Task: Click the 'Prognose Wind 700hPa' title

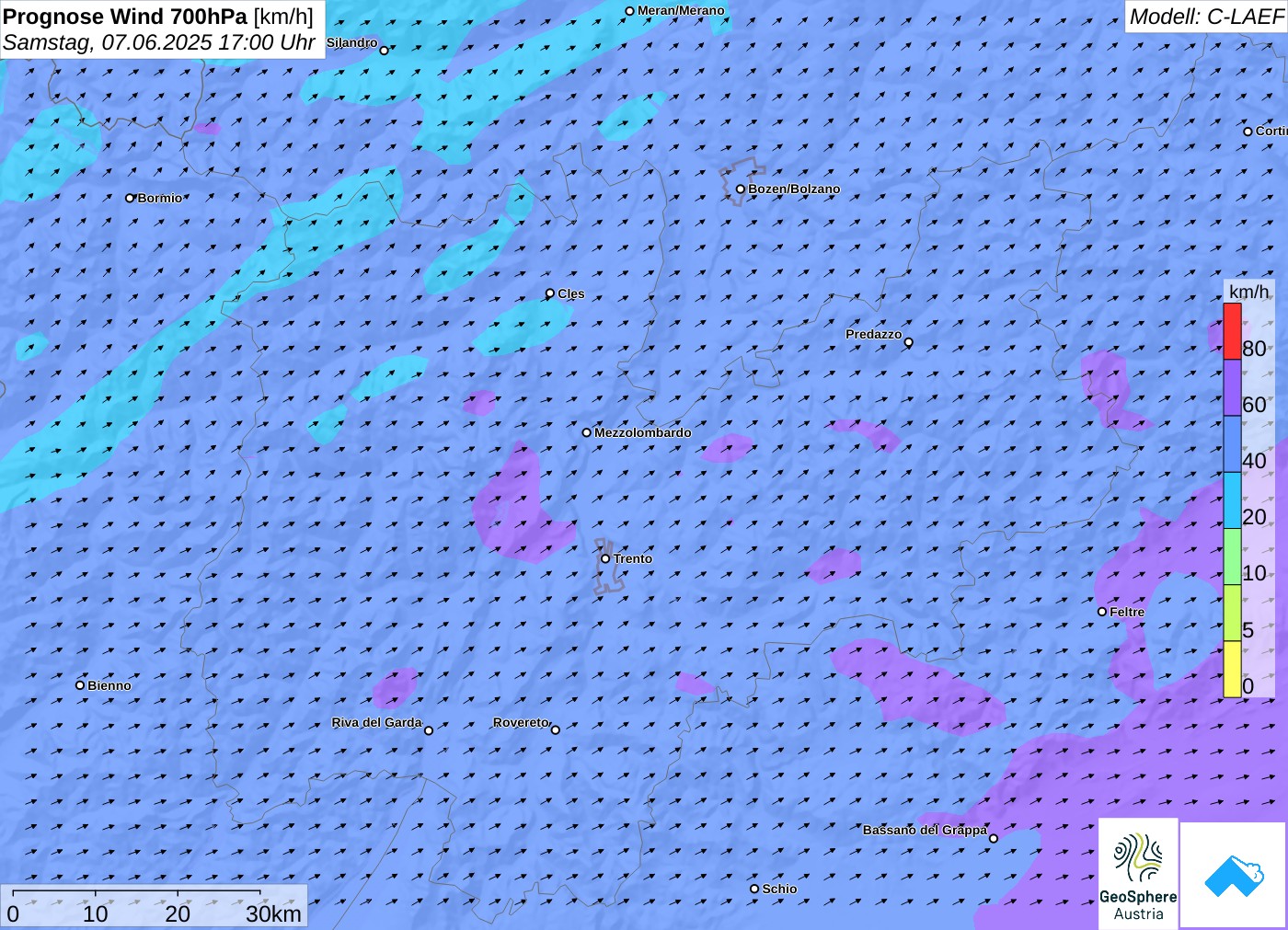Action: click(x=125, y=17)
